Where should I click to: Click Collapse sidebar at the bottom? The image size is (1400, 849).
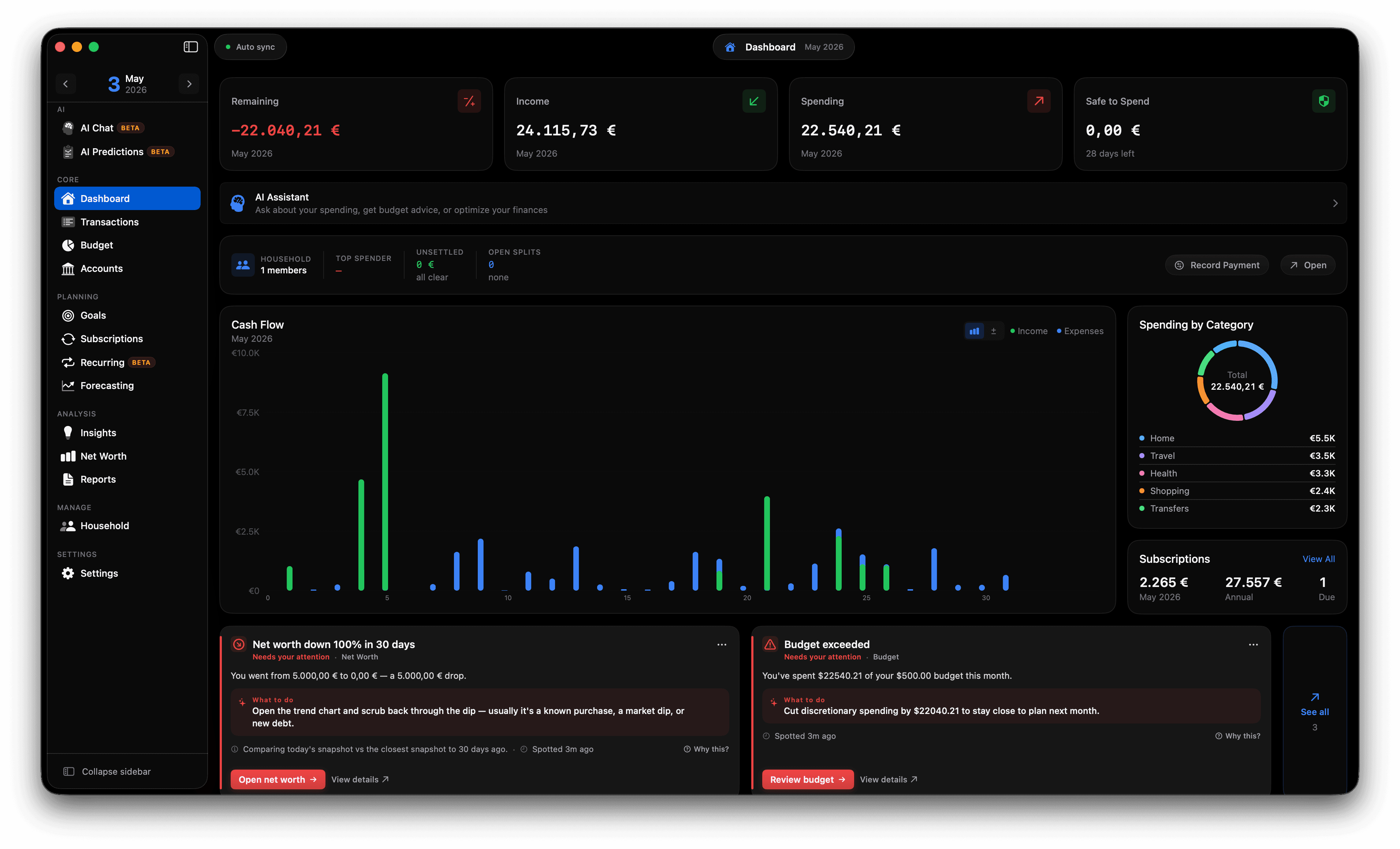pos(107,771)
